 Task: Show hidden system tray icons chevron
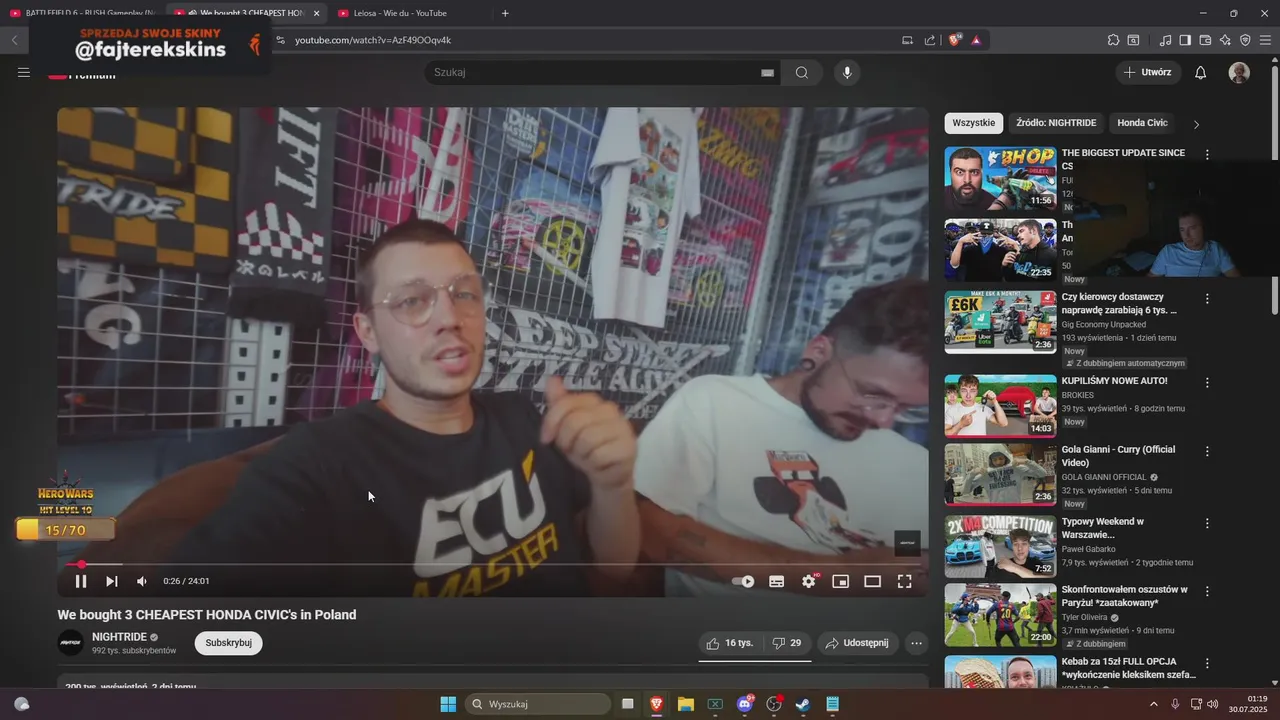1154,704
